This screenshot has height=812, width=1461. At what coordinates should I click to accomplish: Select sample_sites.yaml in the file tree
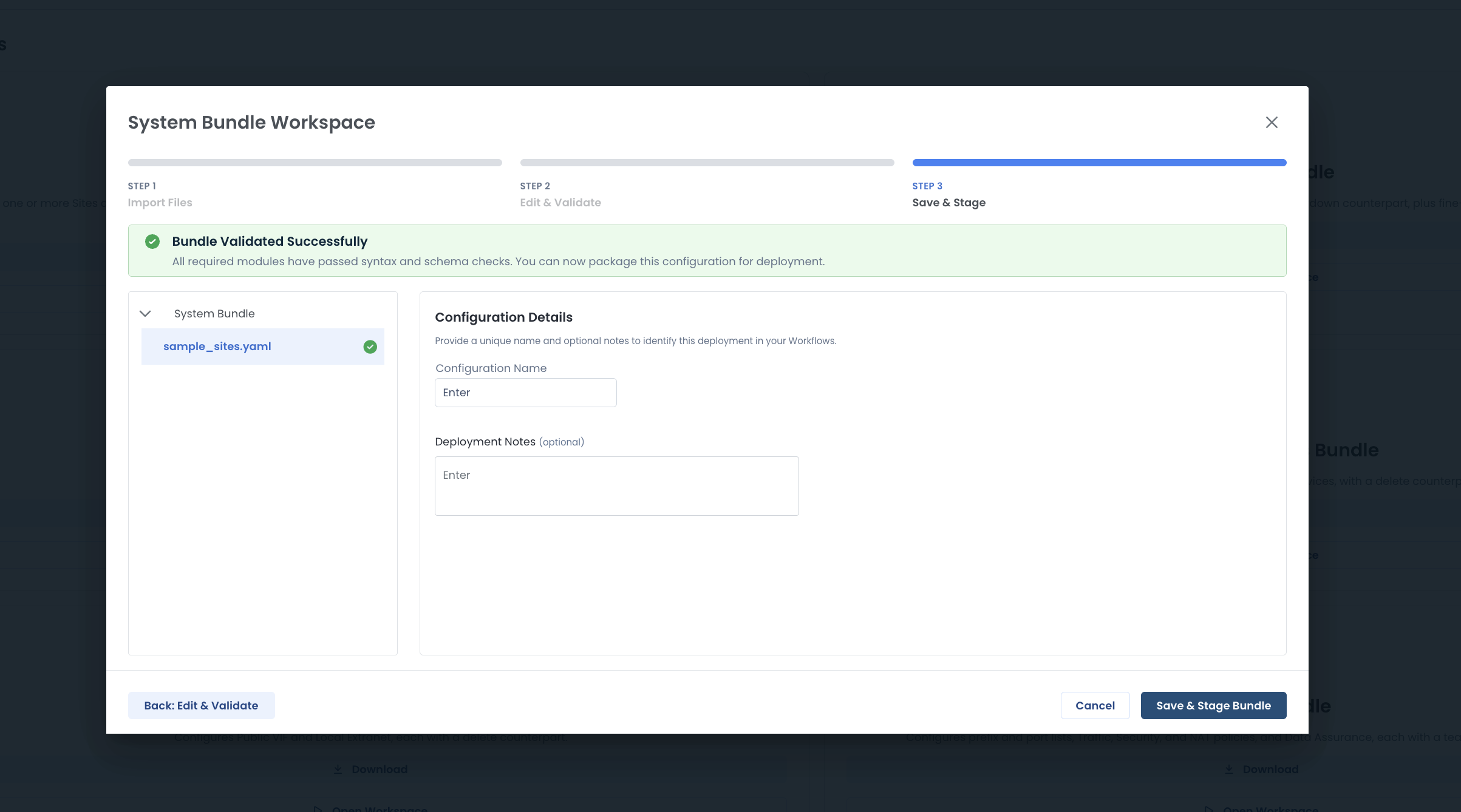(262, 347)
